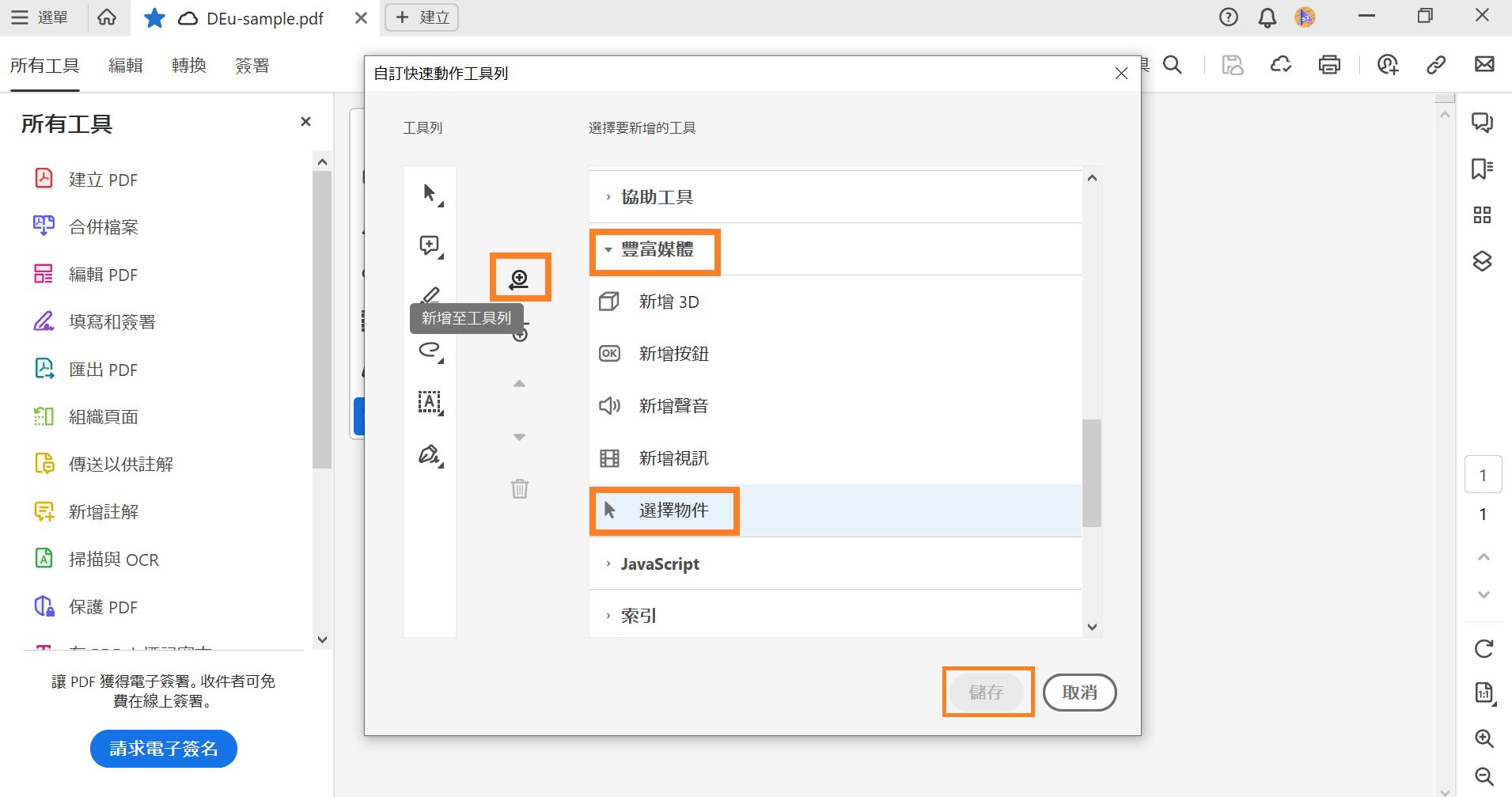Click the page number input field

tap(1484, 474)
